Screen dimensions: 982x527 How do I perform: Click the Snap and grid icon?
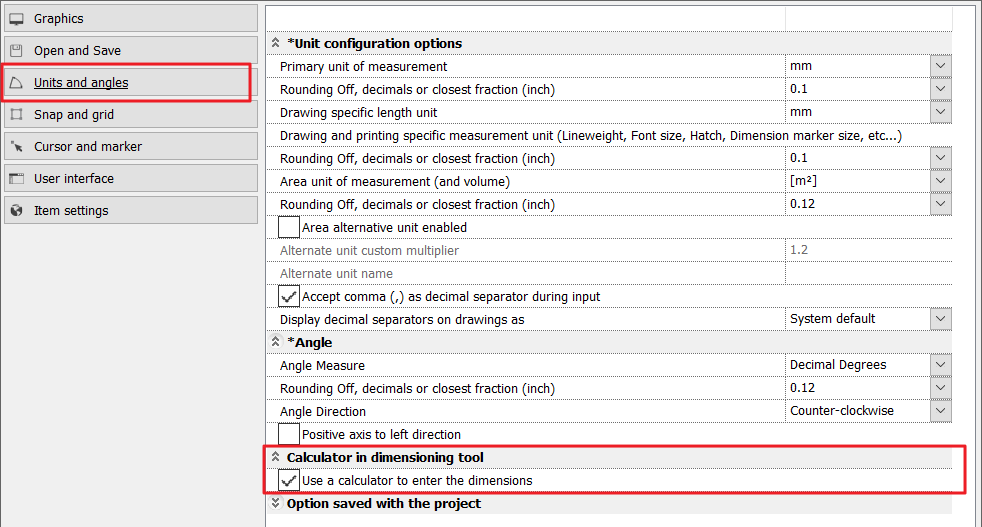point(16,115)
